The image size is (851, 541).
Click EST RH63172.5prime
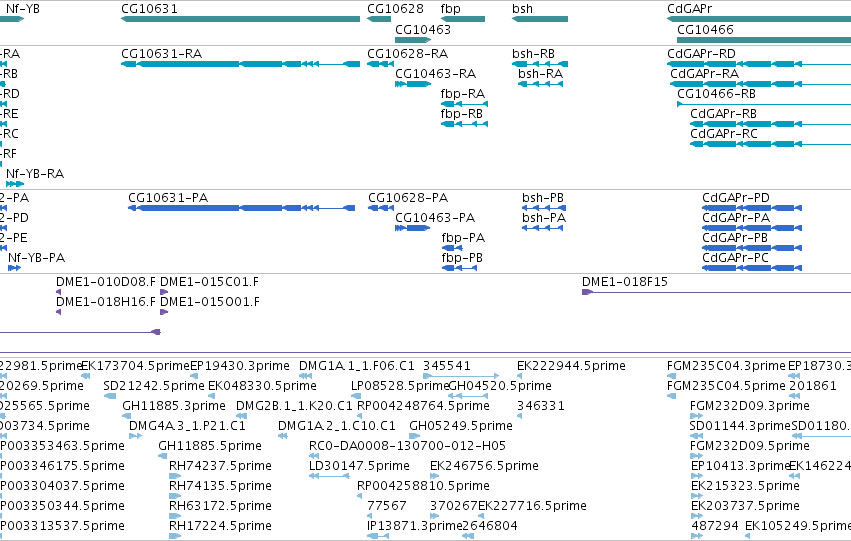(x=175, y=517)
